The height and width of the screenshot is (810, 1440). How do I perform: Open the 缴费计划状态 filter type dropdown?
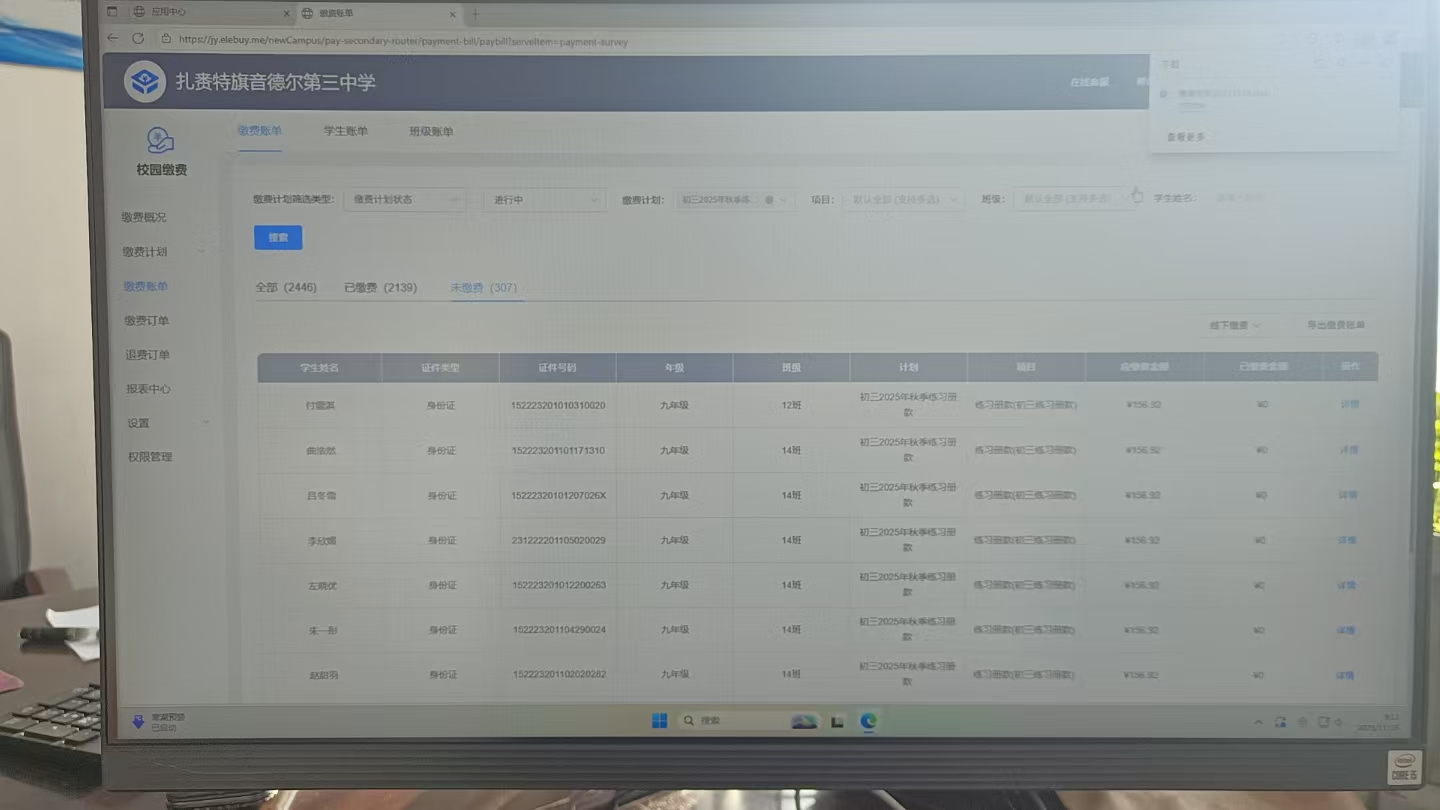(404, 200)
